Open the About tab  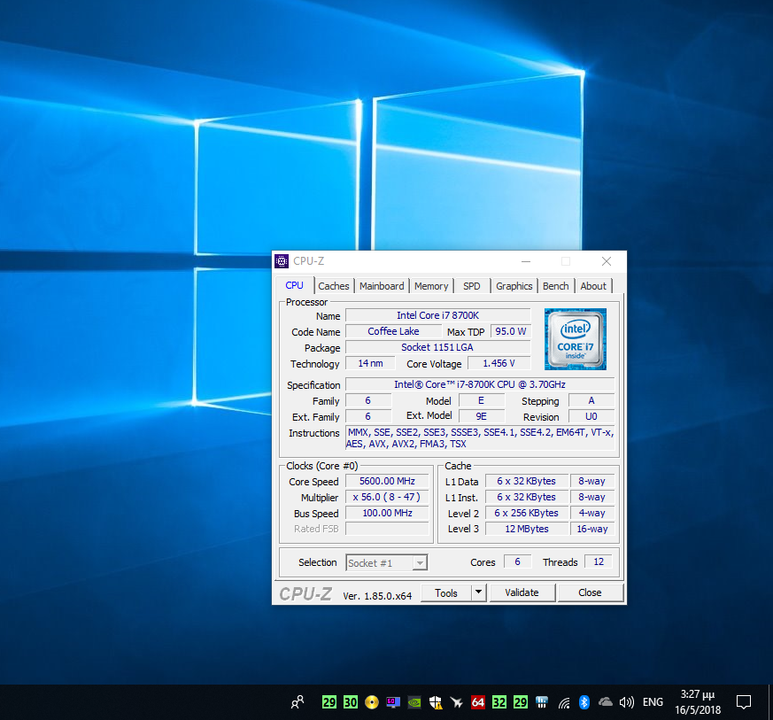(593, 286)
